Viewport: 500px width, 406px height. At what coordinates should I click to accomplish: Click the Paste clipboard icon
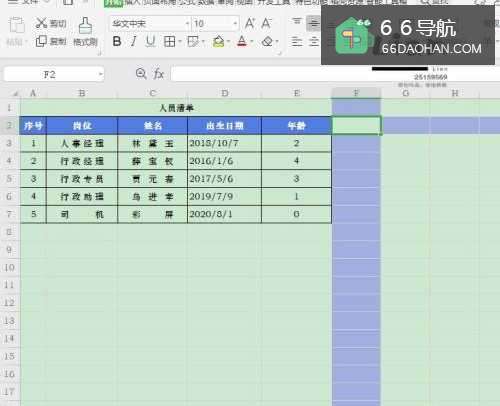17,26
